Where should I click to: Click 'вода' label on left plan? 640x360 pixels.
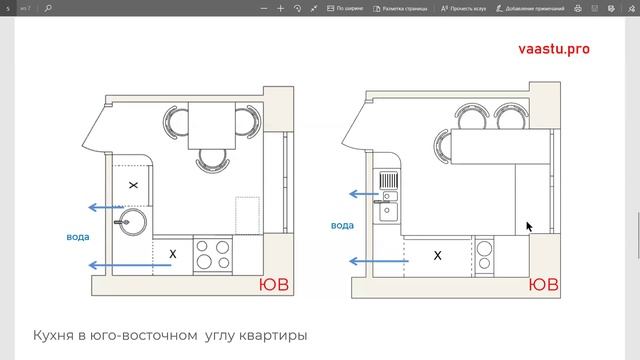click(78, 237)
